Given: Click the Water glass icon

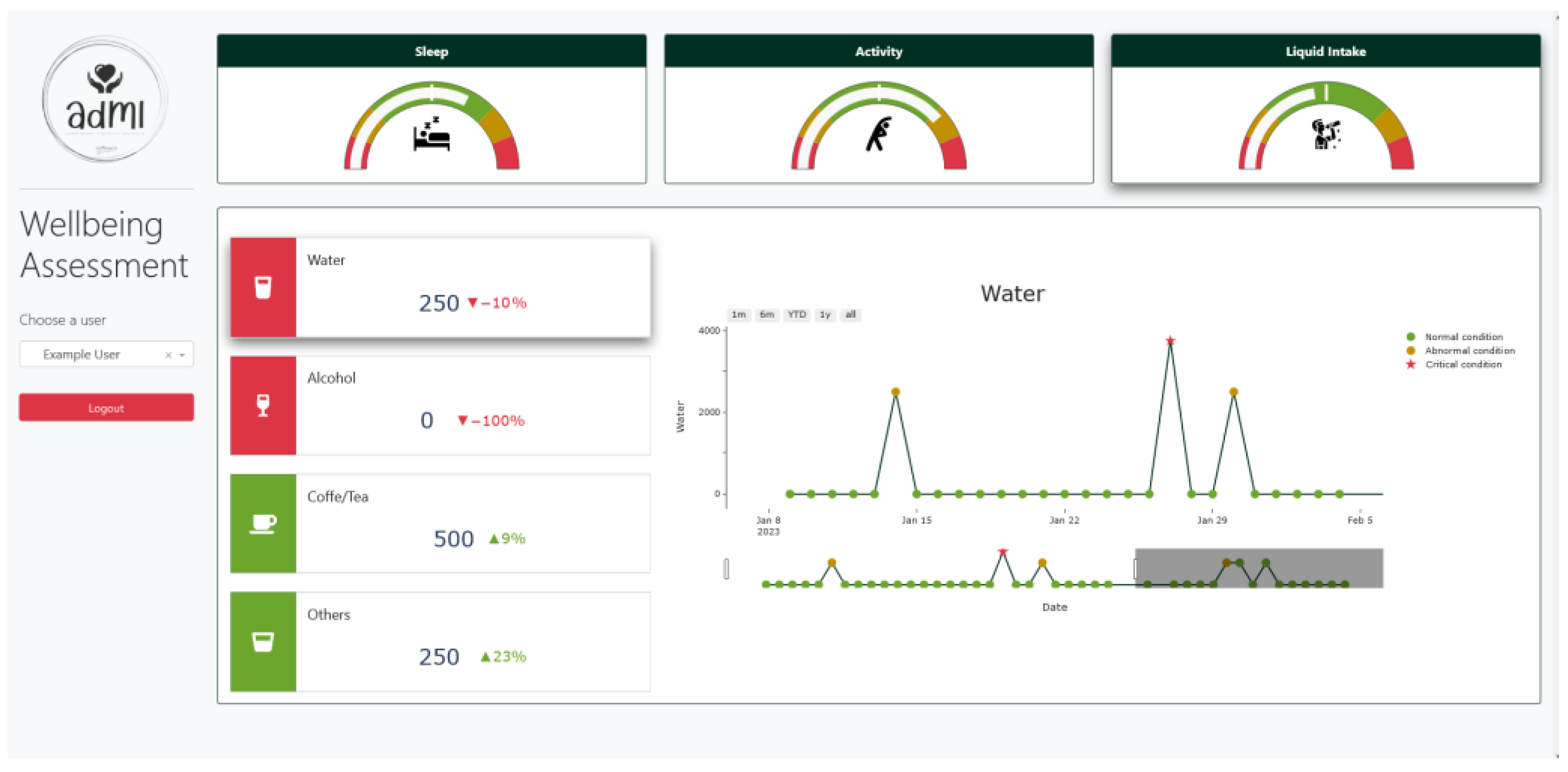Looking at the screenshot, I should tap(263, 287).
